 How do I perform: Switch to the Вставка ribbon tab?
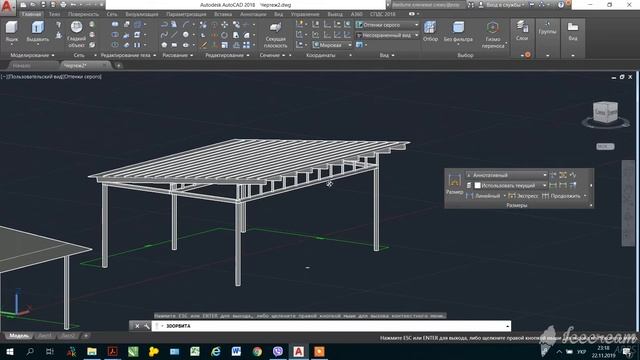point(223,14)
